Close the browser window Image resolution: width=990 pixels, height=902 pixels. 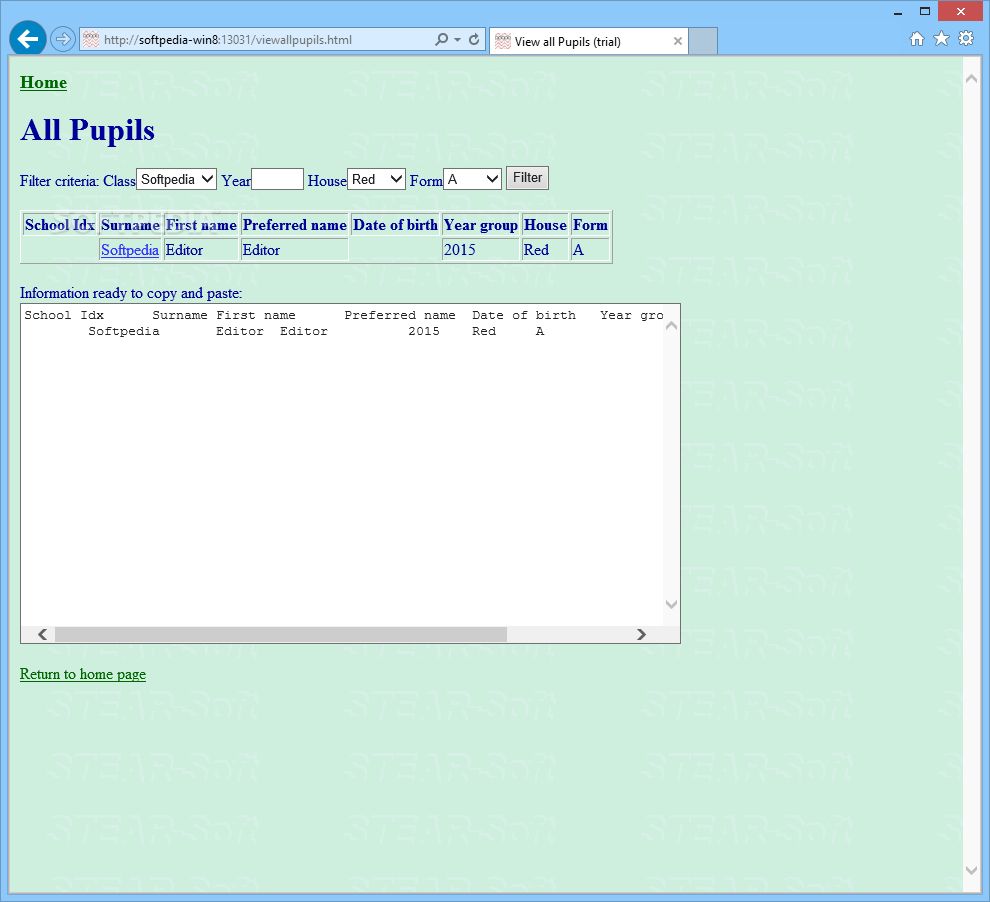[x=960, y=11]
